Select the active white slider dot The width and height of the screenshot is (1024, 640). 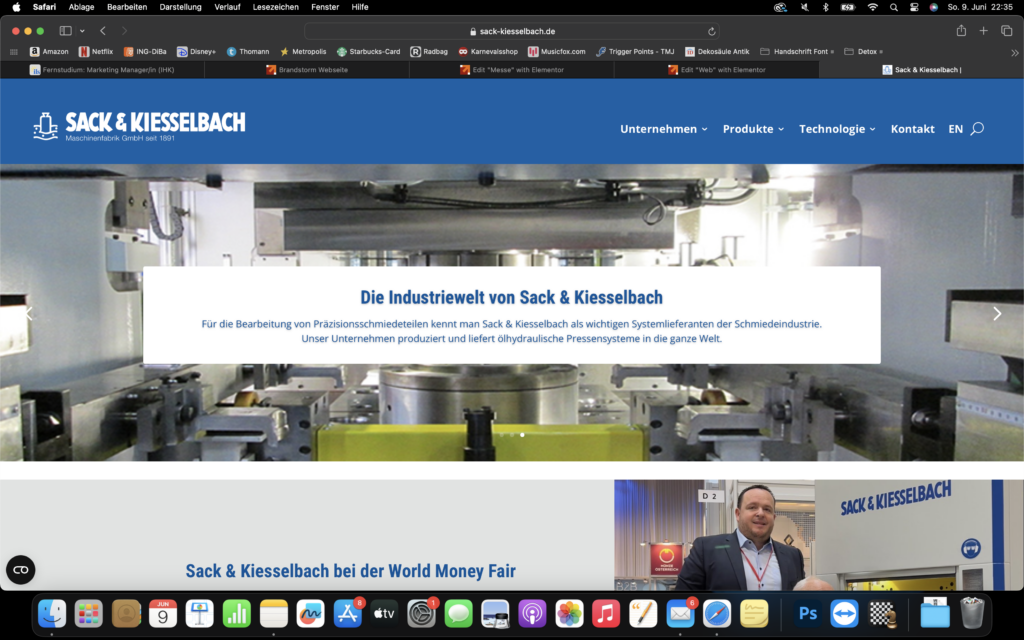tap(522, 434)
